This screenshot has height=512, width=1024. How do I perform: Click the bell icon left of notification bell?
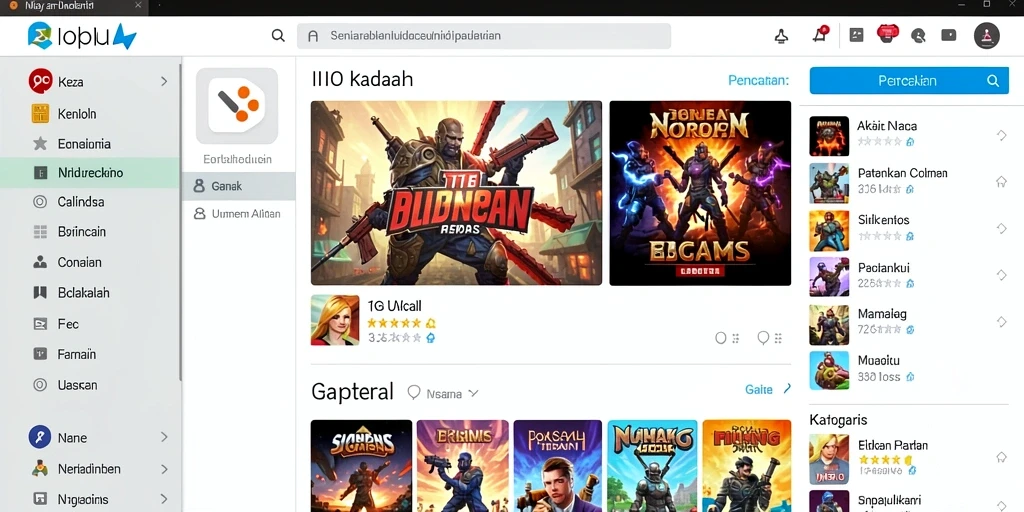tap(781, 36)
